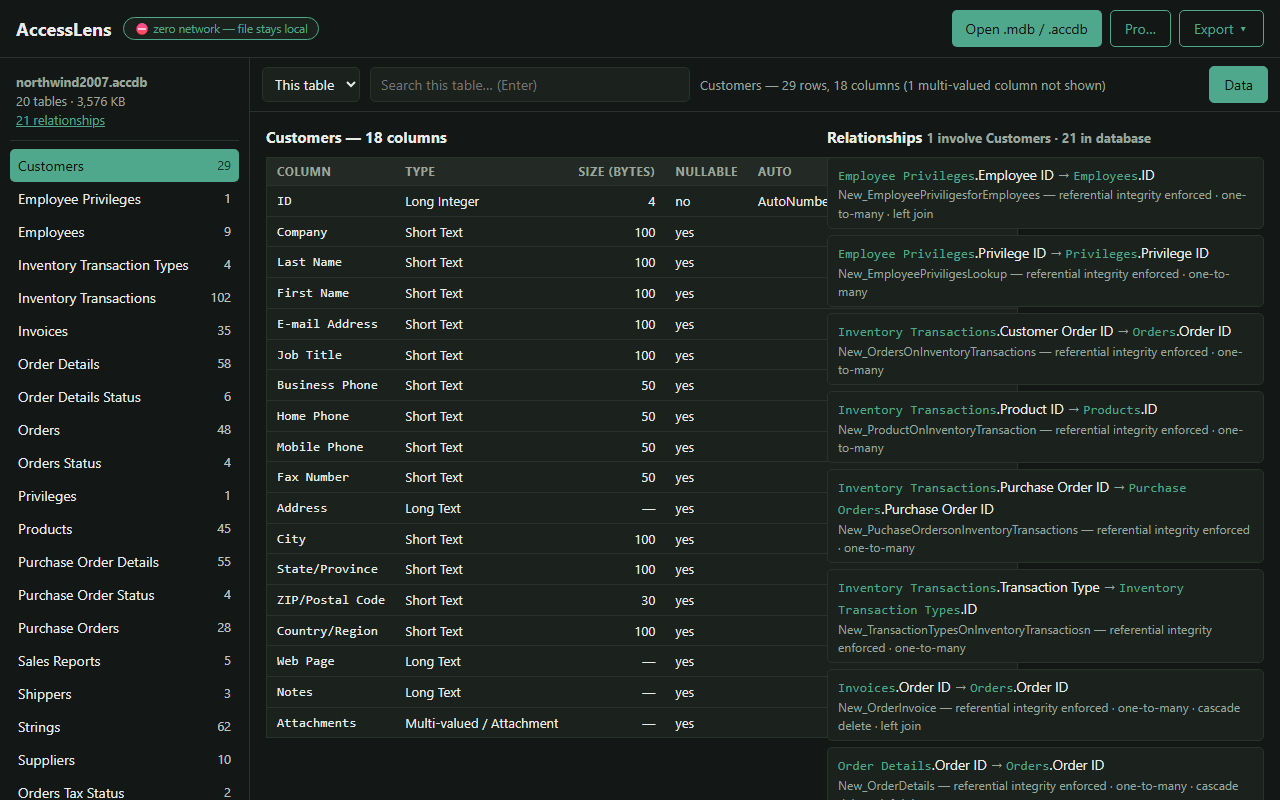
Task: Select the Employees table in sidebar
Action: coord(124,232)
